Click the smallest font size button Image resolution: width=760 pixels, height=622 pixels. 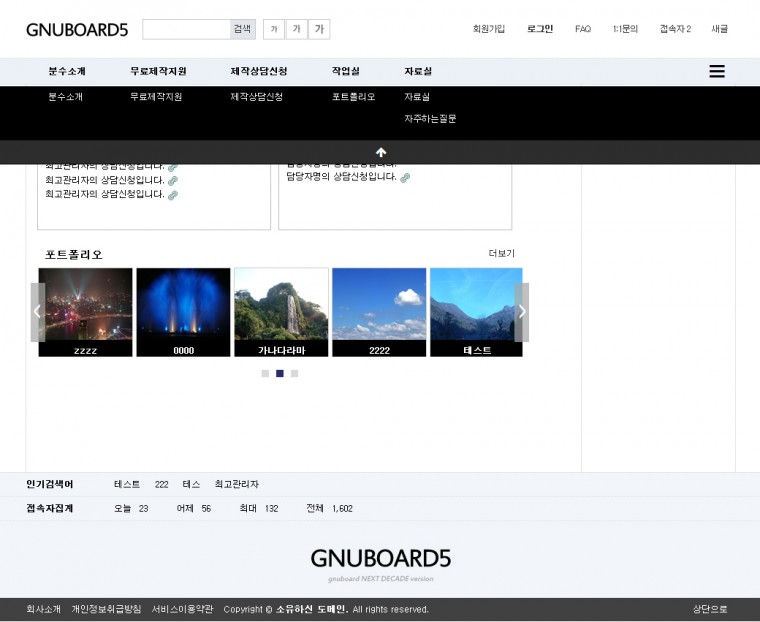274,29
